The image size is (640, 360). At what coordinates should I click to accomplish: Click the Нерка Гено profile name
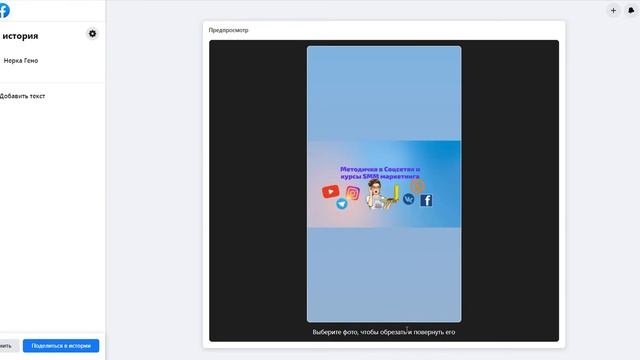pos(21,60)
